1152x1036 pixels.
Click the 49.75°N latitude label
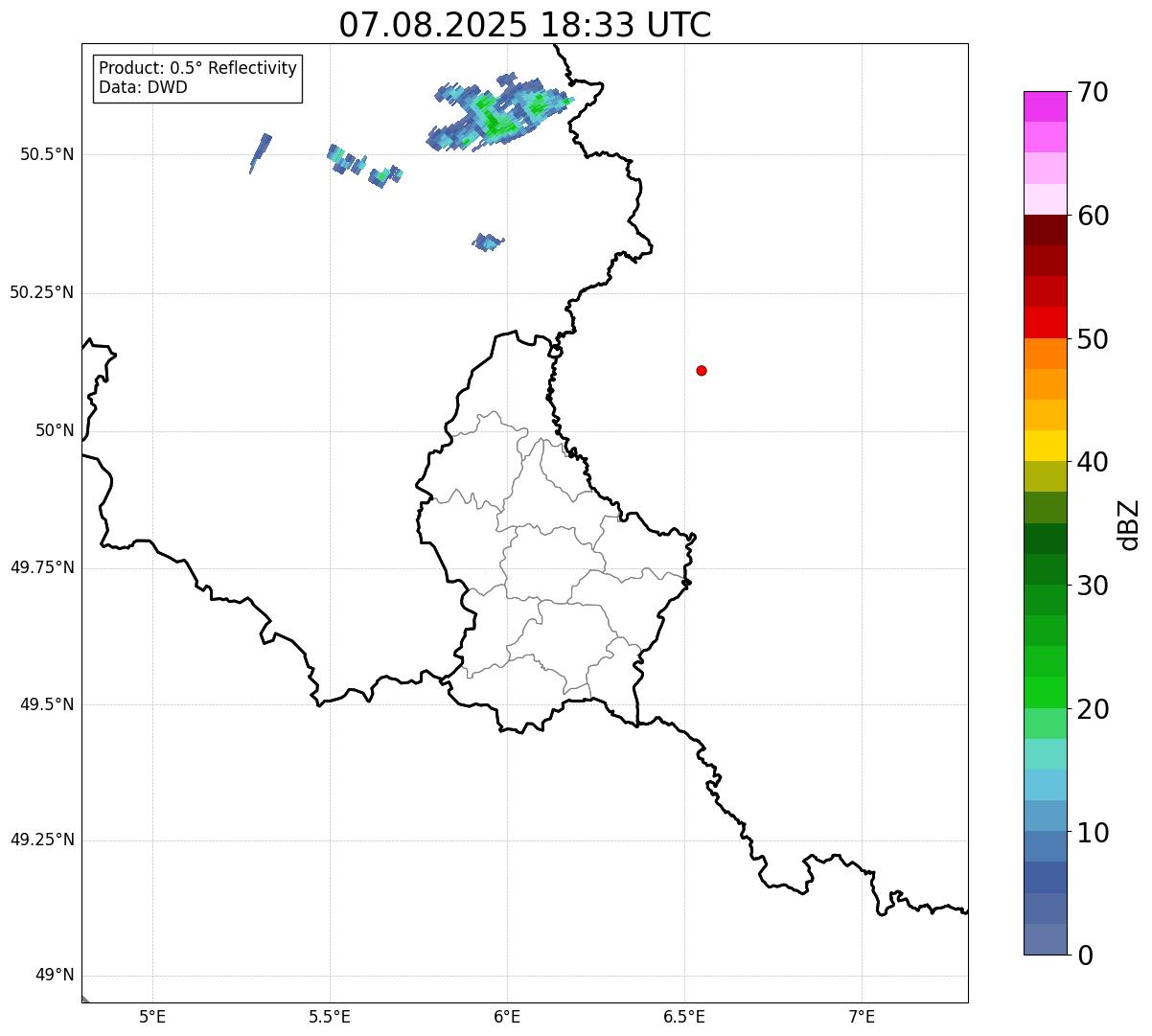(x=42, y=567)
